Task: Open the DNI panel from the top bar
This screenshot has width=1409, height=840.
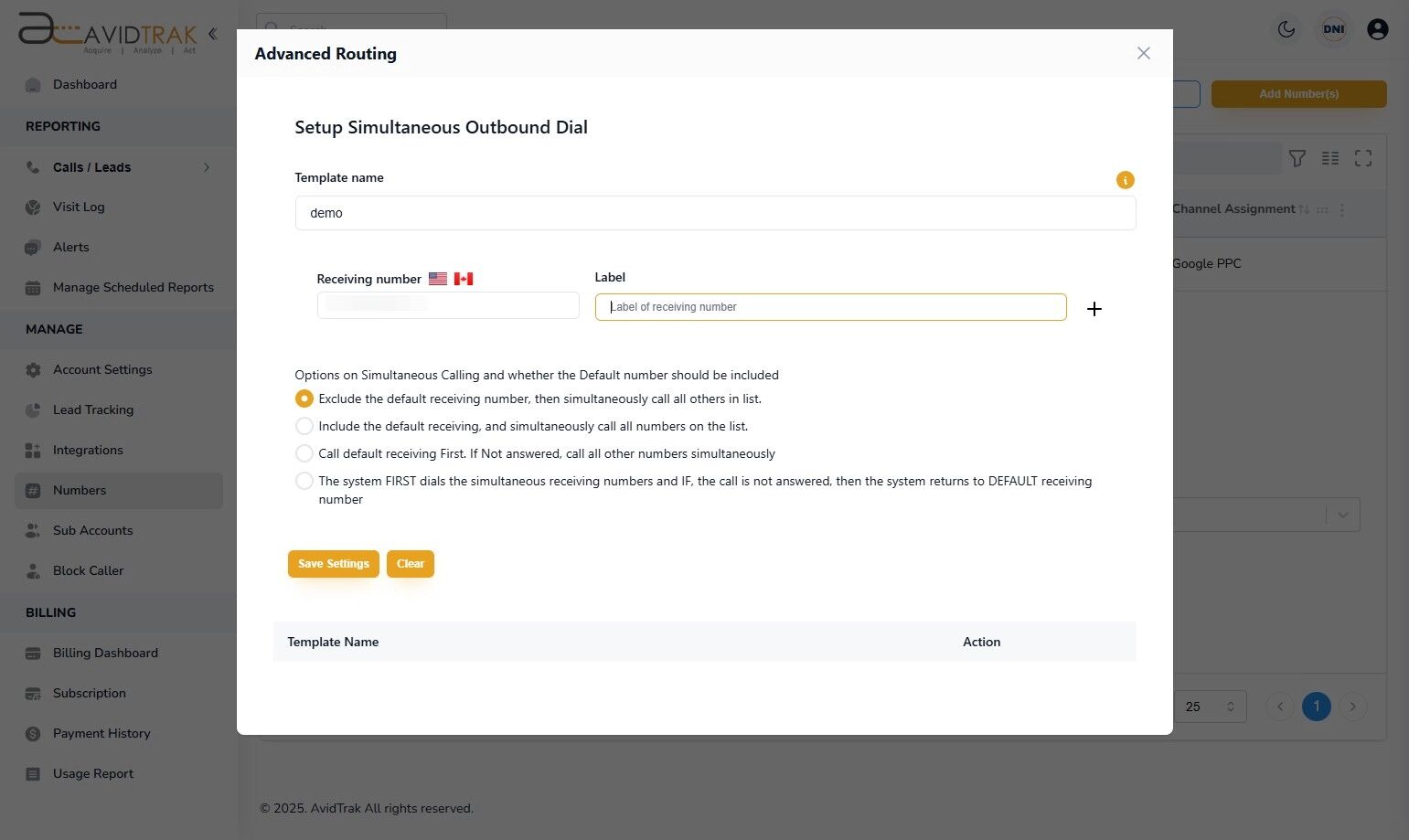Action: pyautogui.click(x=1334, y=29)
